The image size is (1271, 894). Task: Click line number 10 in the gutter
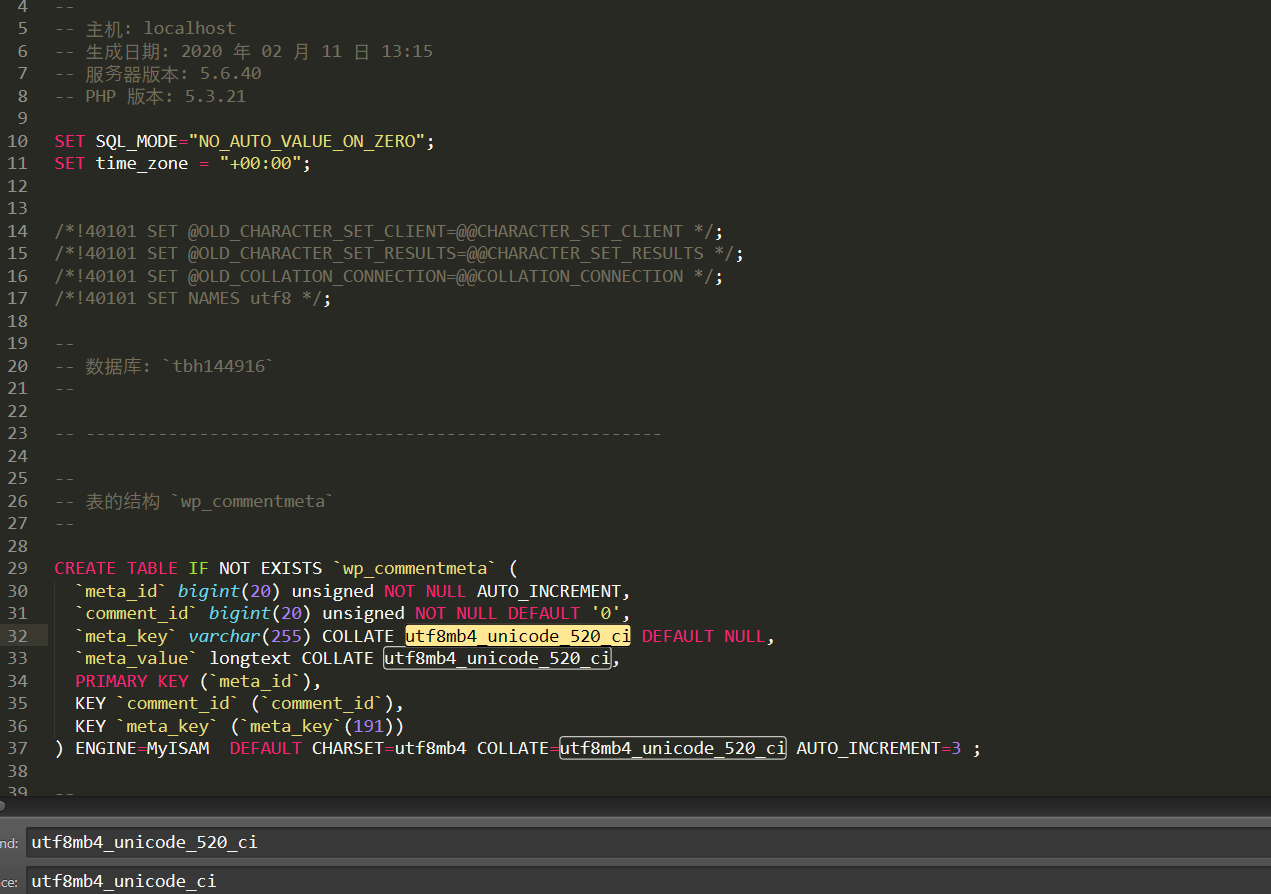pyautogui.click(x=17, y=141)
